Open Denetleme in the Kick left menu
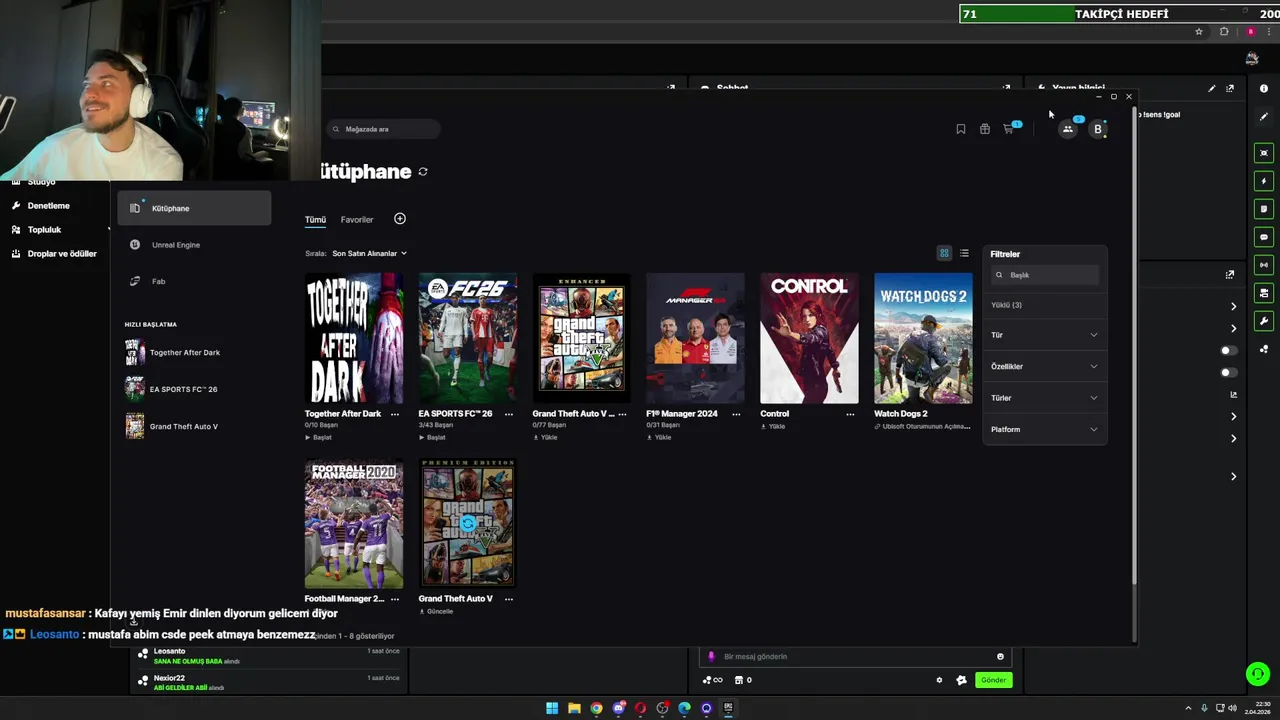Image resolution: width=1280 pixels, height=720 pixels. [48, 206]
